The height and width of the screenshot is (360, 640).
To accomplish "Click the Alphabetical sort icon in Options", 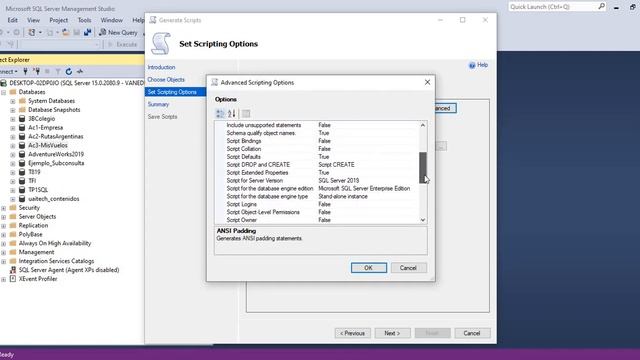I will pyautogui.click(x=231, y=113).
